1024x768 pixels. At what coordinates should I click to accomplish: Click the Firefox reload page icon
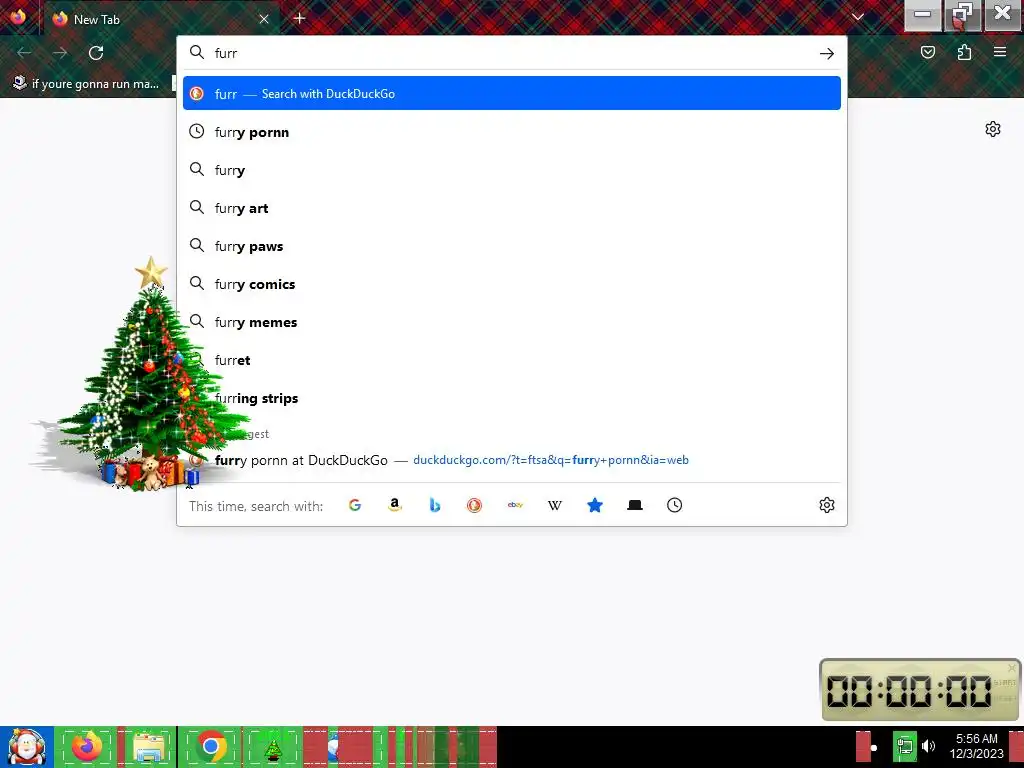click(x=96, y=53)
